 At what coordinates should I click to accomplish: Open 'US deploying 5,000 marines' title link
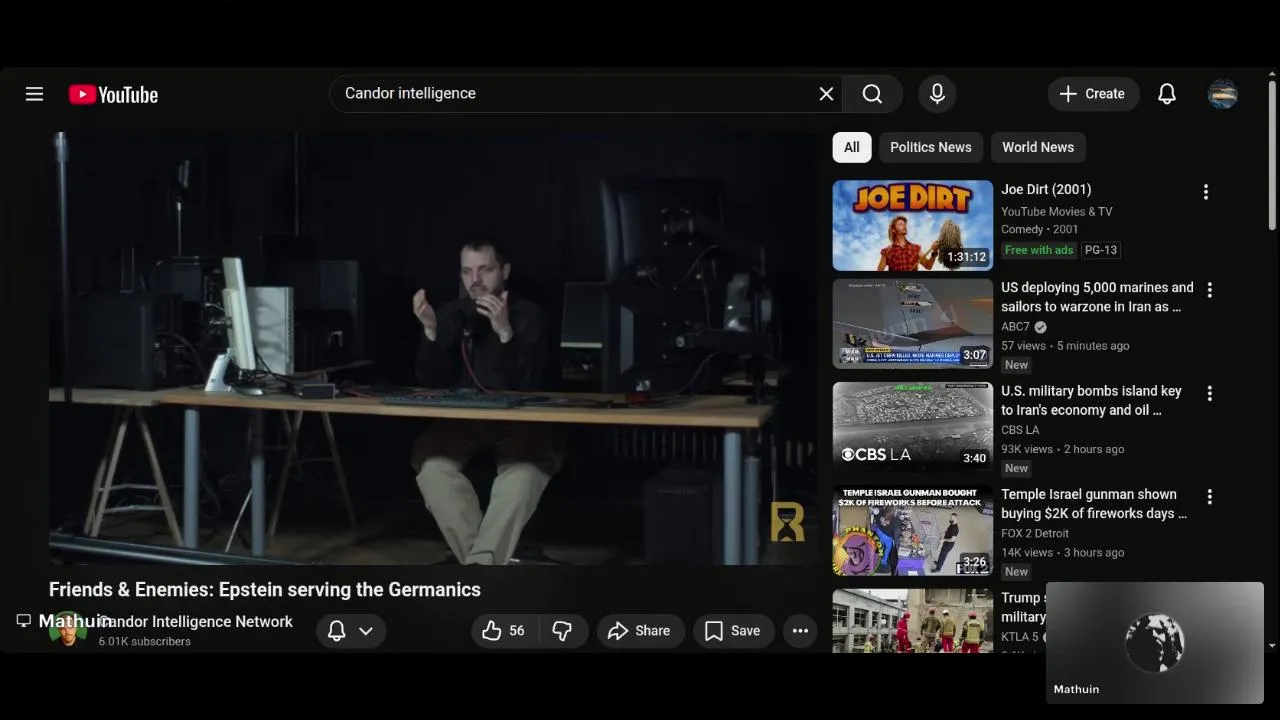(1097, 297)
